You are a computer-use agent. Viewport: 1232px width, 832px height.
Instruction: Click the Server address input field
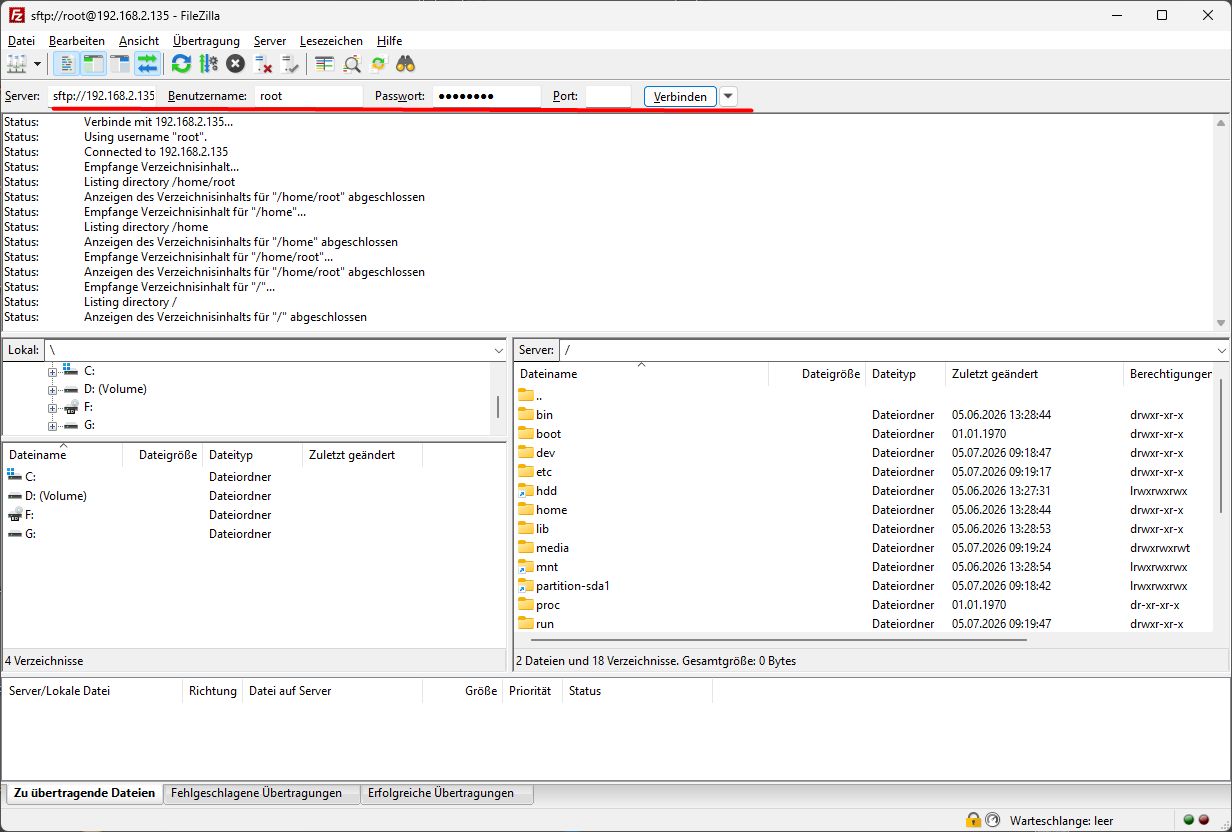click(x=103, y=96)
